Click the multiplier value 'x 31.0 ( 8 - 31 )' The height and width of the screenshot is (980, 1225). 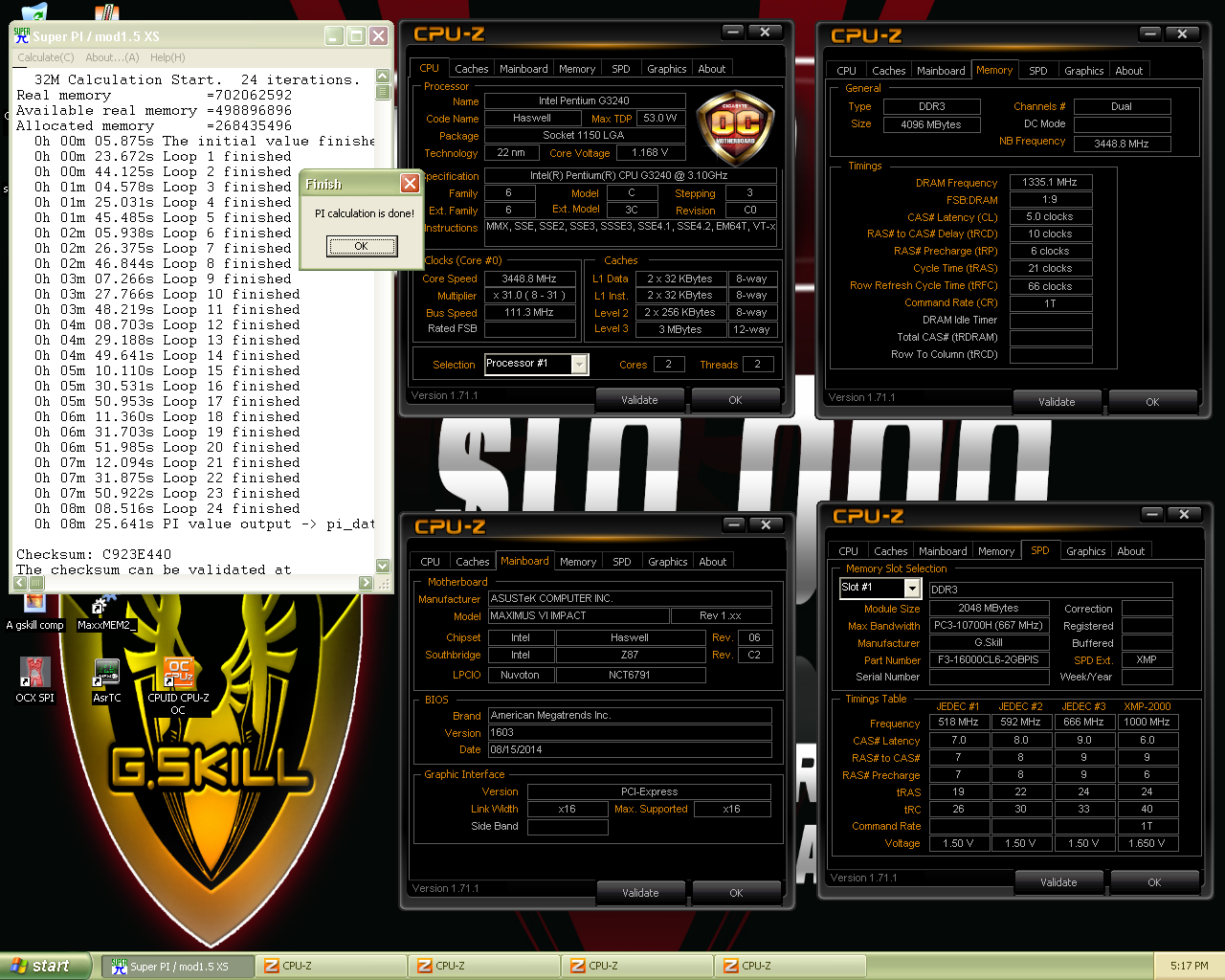pyautogui.click(x=529, y=296)
